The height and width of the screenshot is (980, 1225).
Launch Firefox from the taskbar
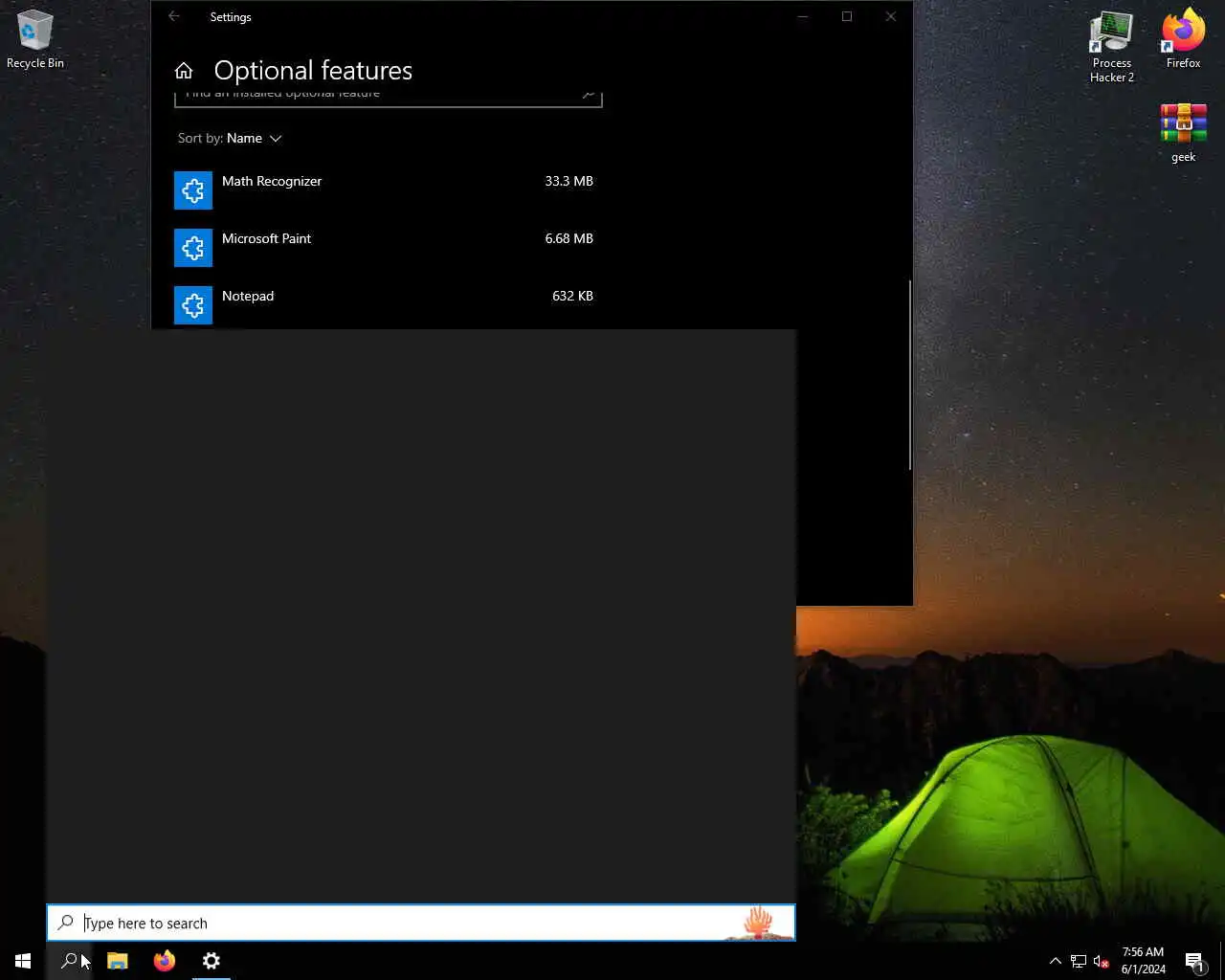(x=165, y=961)
